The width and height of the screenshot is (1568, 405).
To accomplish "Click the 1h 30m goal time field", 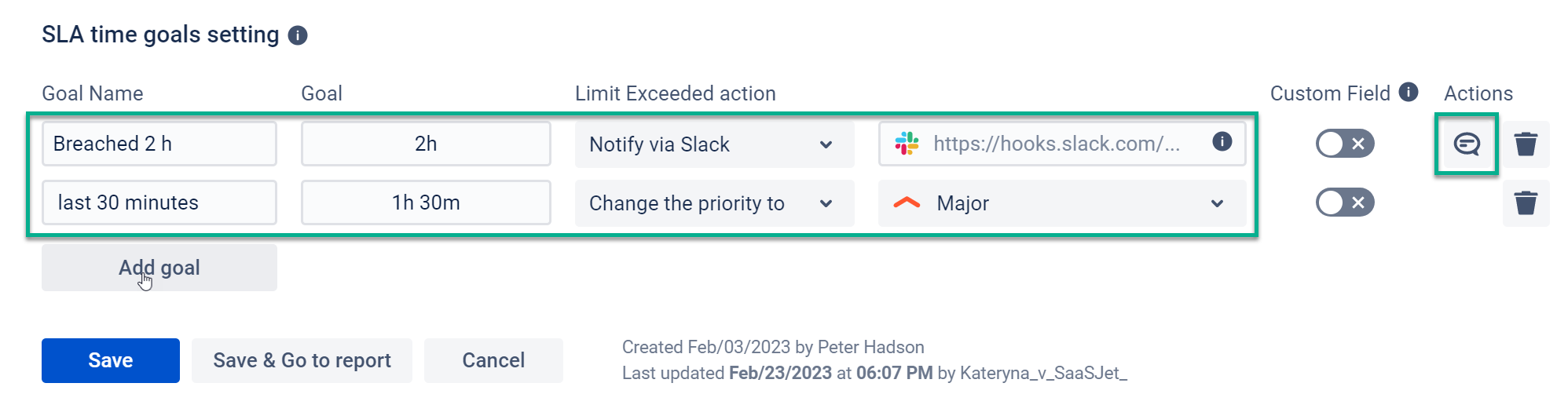I will [x=426, y=202].
